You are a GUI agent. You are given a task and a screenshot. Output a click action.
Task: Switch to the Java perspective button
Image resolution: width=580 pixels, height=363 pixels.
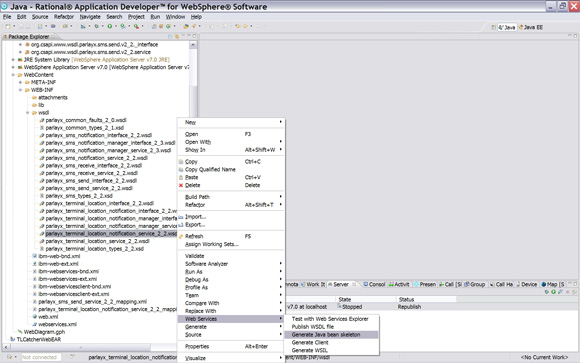pos(506,27)
